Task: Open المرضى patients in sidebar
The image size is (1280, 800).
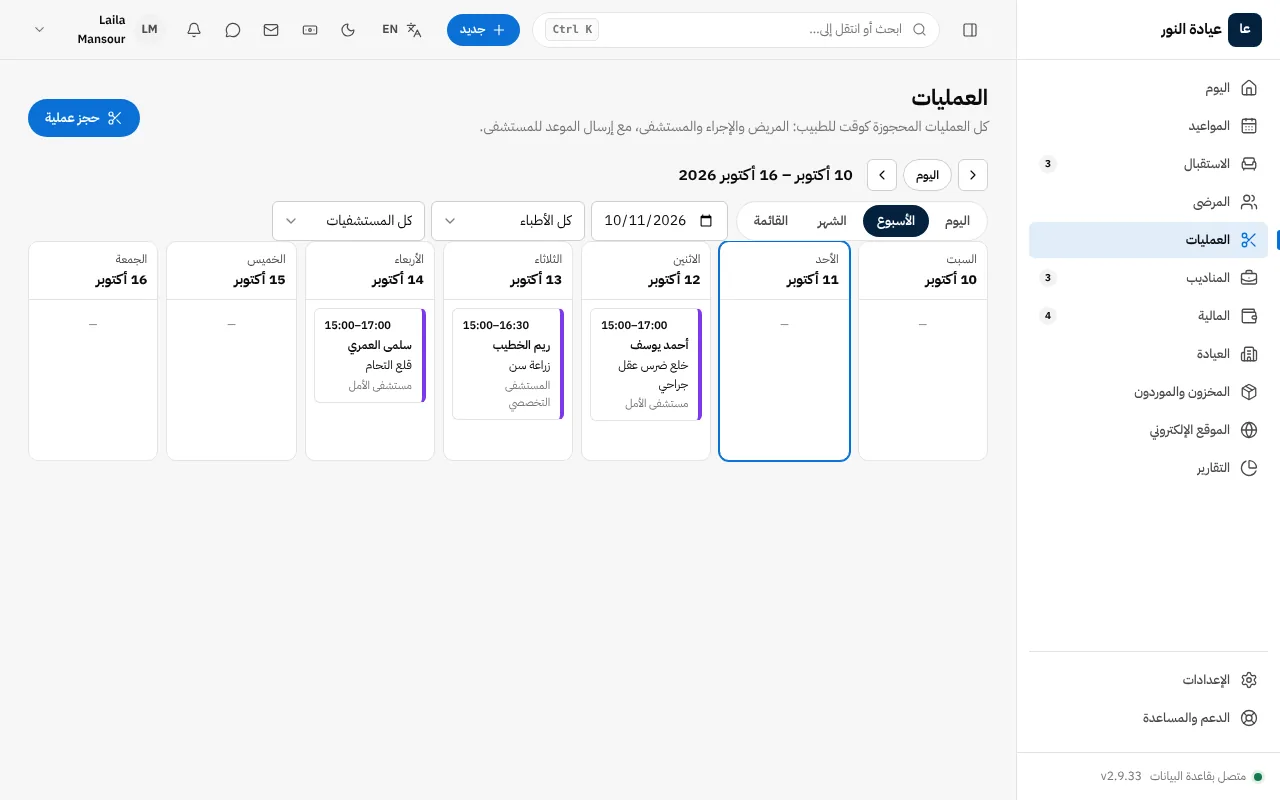Action: pos(1148,202)
